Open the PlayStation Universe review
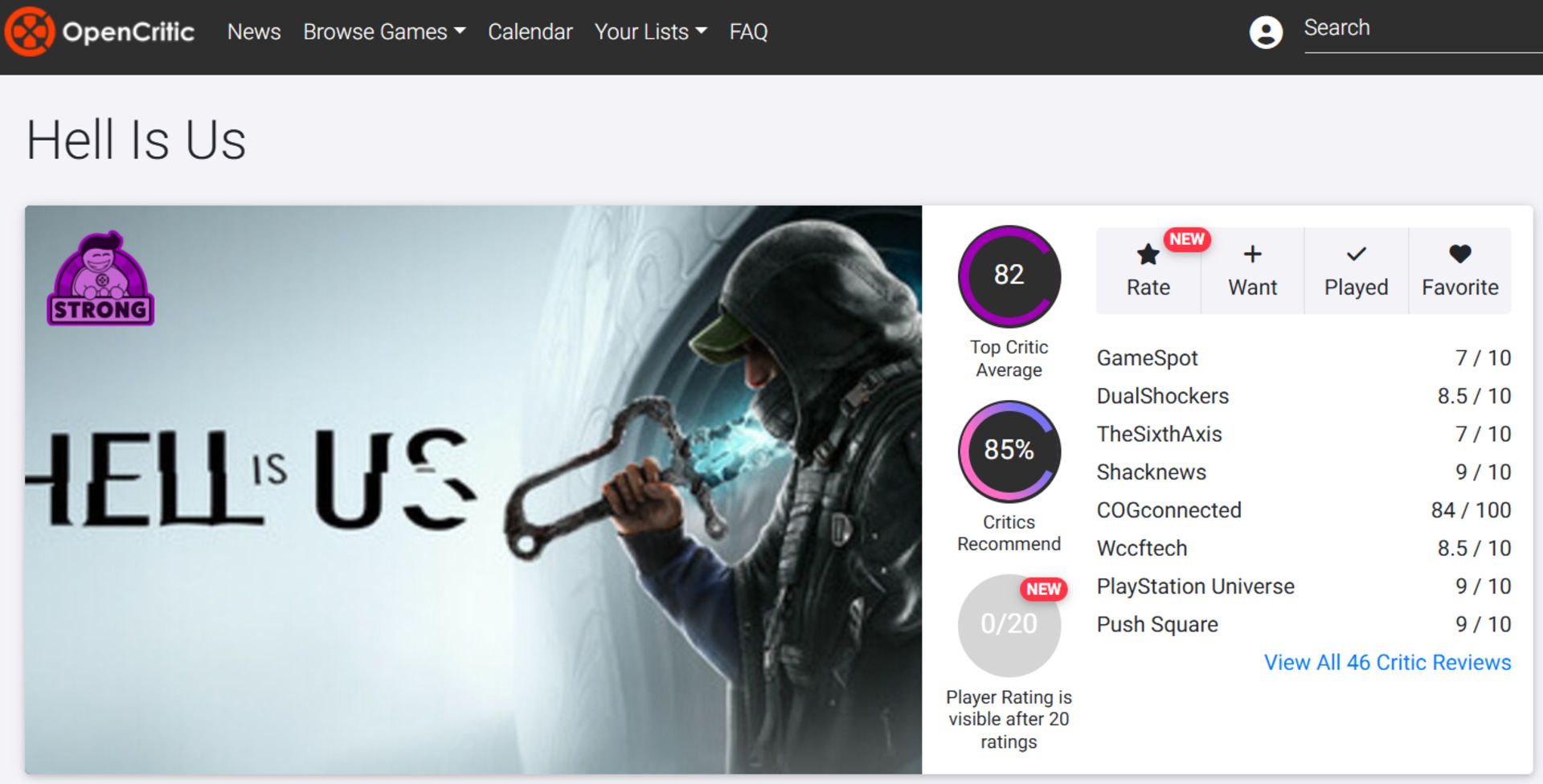The height and width of the screenshot is (784, 1543). [1195, 586]
